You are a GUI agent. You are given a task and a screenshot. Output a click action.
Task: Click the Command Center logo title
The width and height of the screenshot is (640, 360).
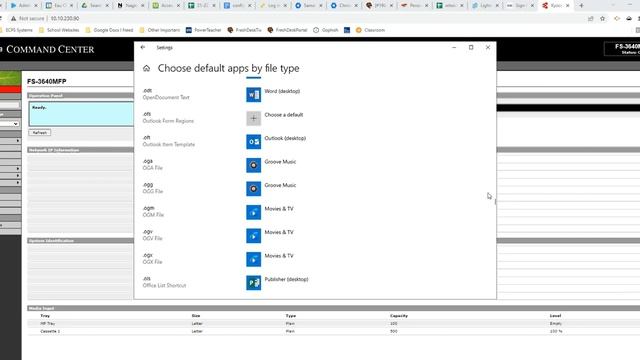tap(50, 49)
